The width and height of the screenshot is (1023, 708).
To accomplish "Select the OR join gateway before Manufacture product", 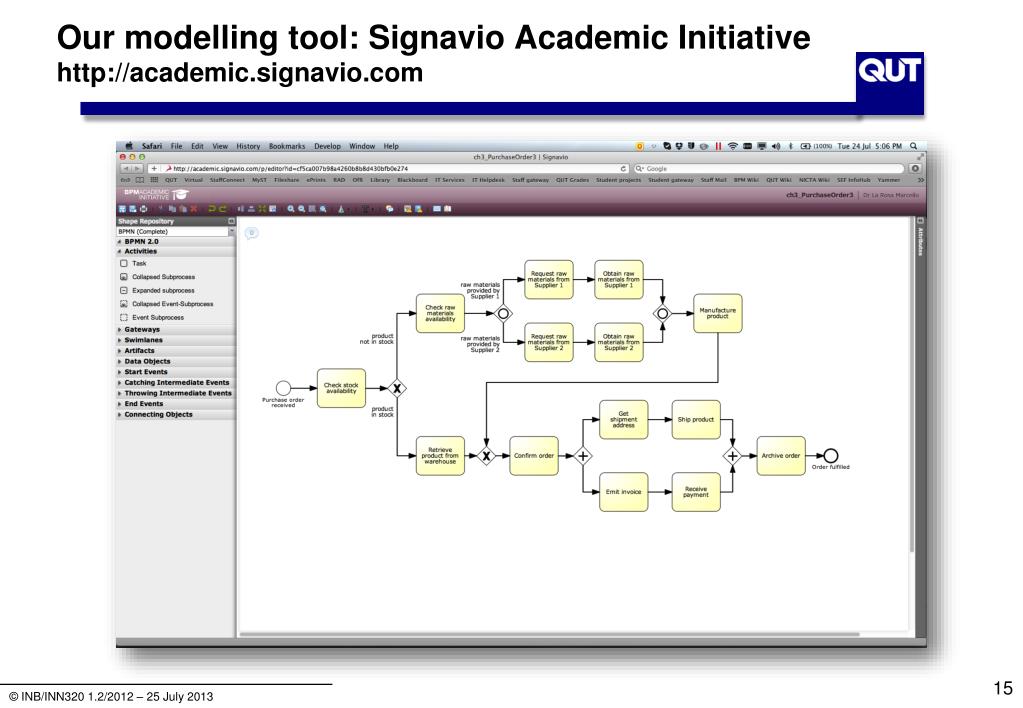I will (662, 313).
